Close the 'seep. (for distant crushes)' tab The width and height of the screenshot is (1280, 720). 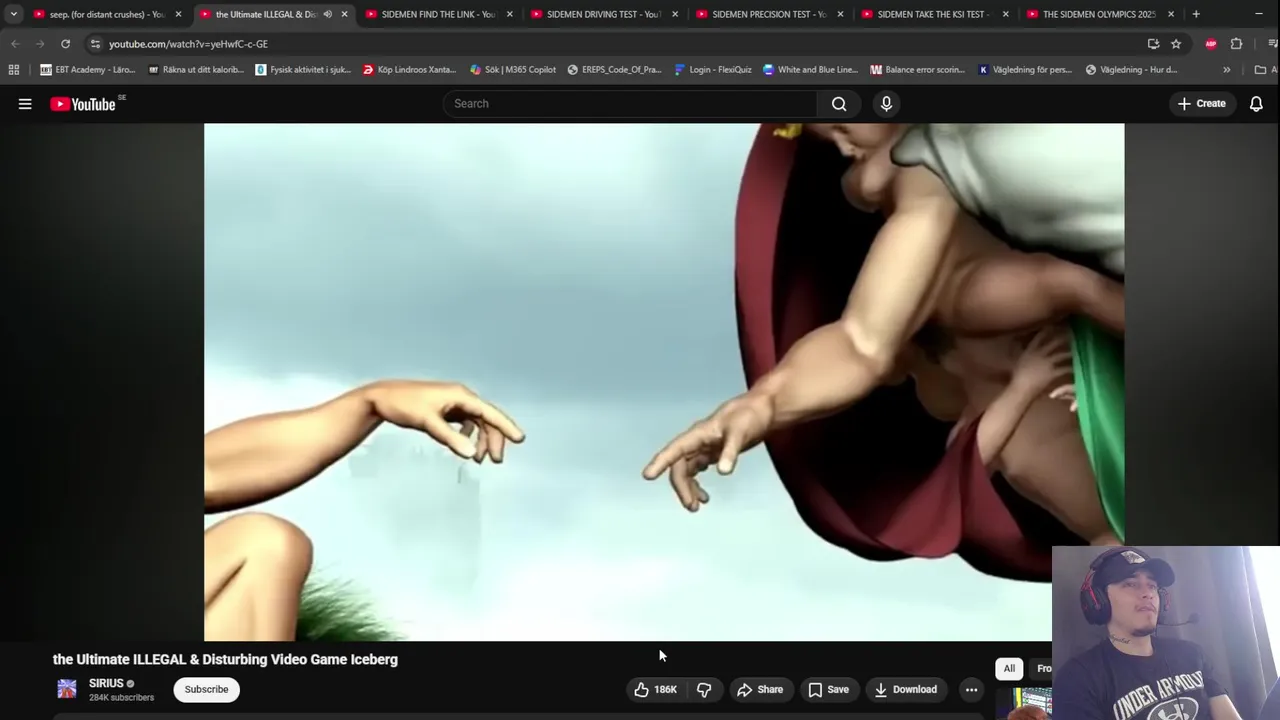click(178, 14)
